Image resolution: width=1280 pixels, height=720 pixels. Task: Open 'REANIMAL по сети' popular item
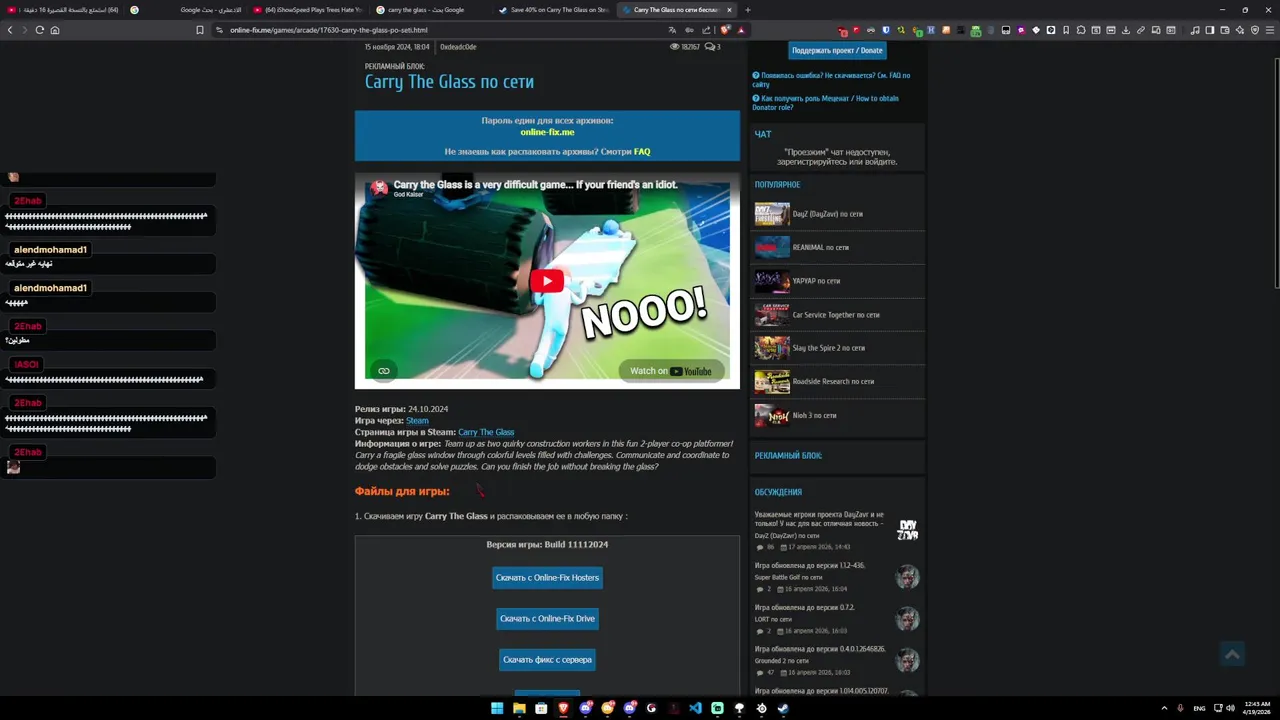pyautogui.click(x=820, y=247)
